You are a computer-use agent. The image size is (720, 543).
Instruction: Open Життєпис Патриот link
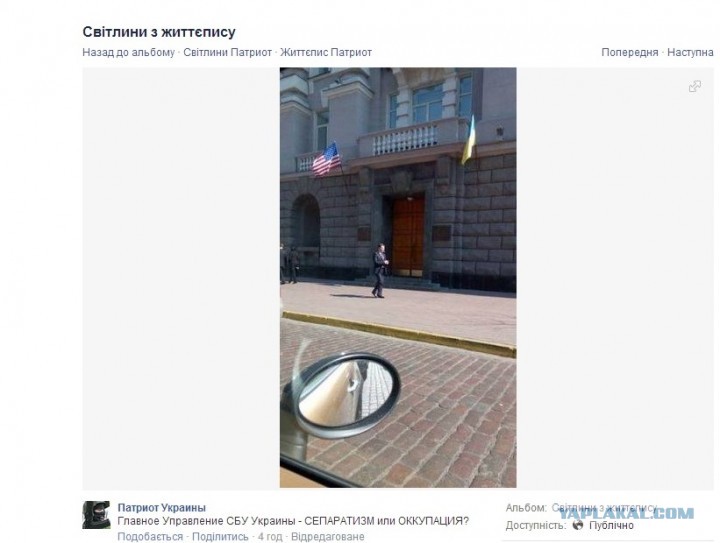click(326, 52)
